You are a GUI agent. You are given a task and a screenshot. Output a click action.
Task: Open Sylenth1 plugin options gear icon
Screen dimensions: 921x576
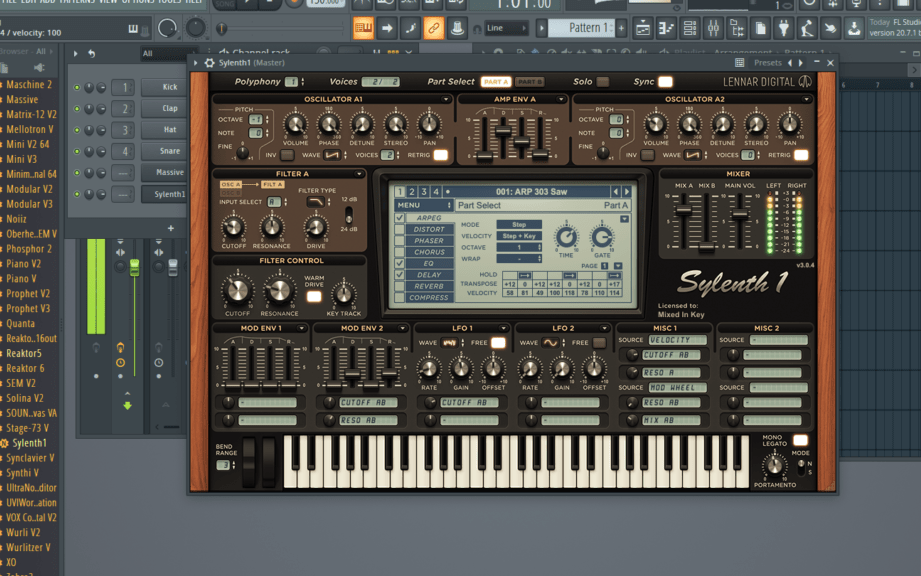pyautogui.click(x=210, y=63)
